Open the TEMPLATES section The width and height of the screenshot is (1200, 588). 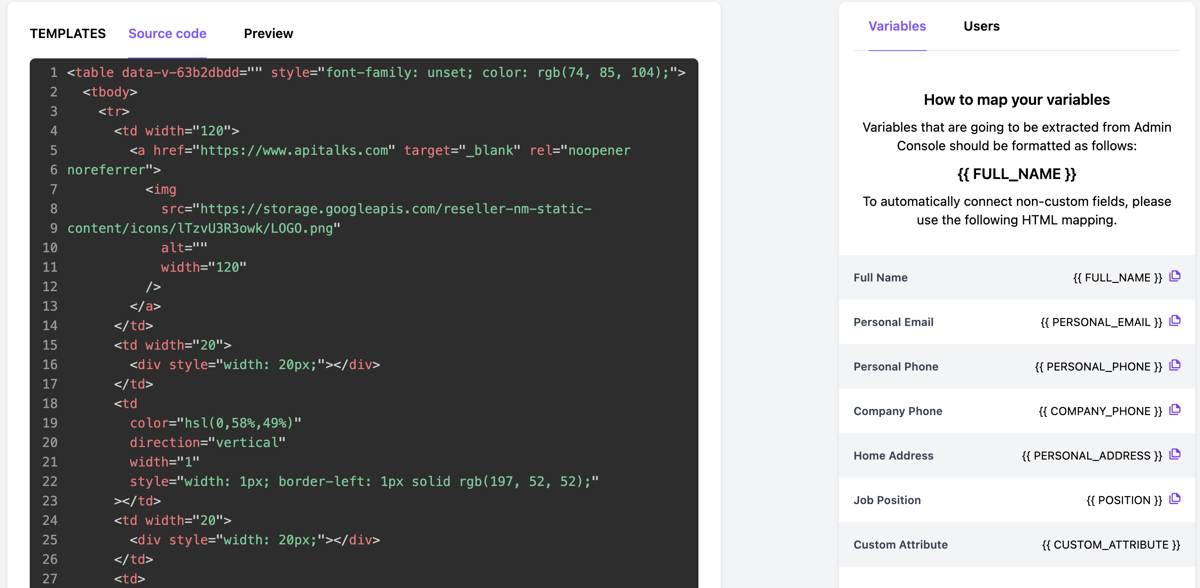(67, 33)
